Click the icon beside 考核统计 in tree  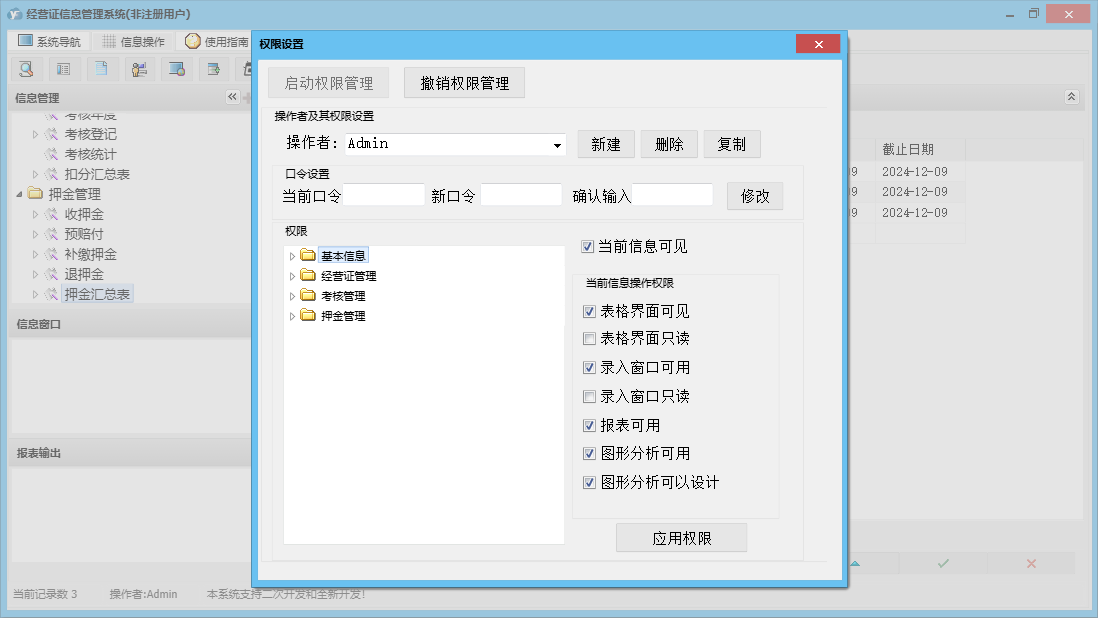[x=51, y=154]
